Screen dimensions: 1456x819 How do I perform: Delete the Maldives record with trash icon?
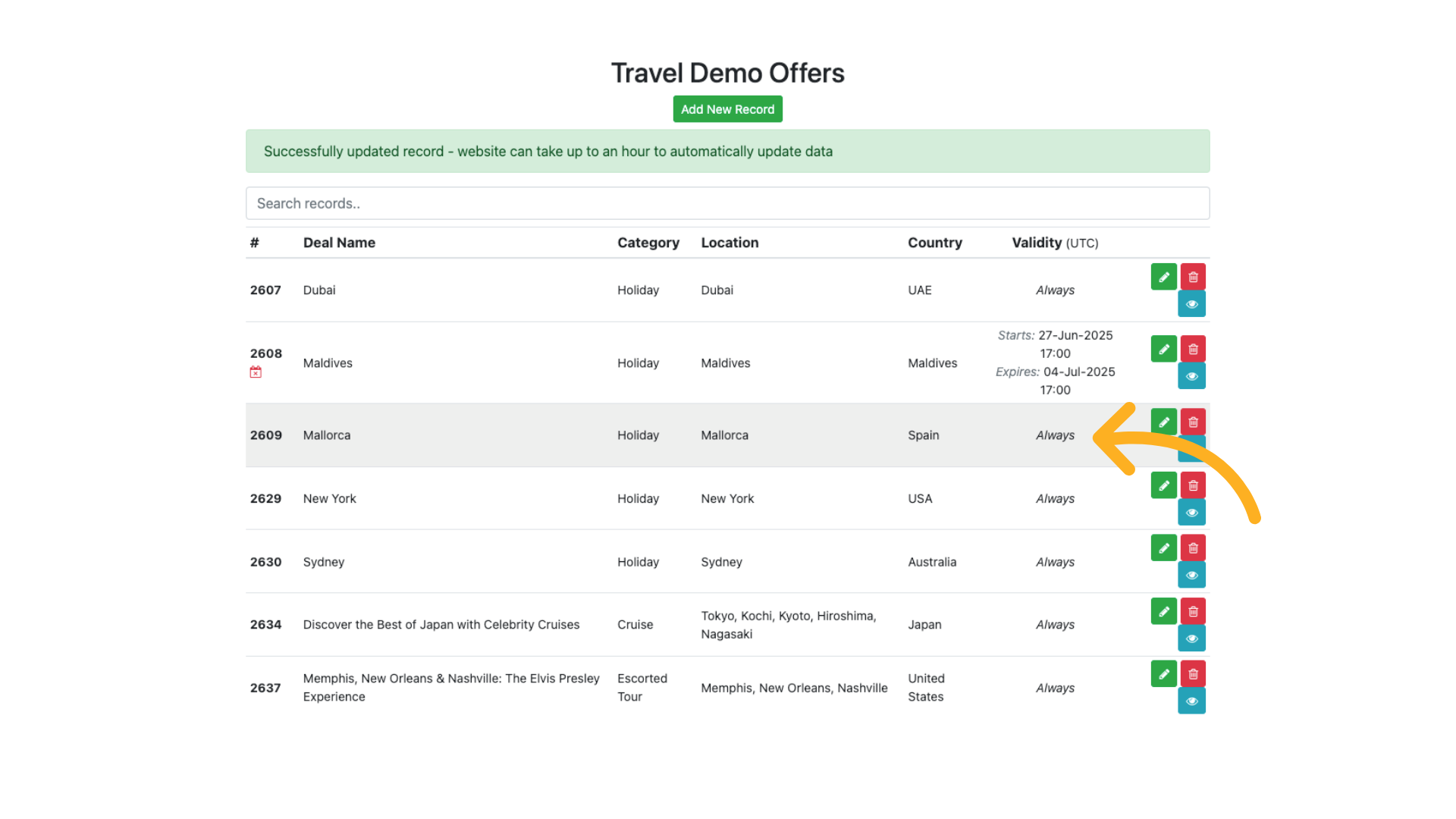(1193, 349)
